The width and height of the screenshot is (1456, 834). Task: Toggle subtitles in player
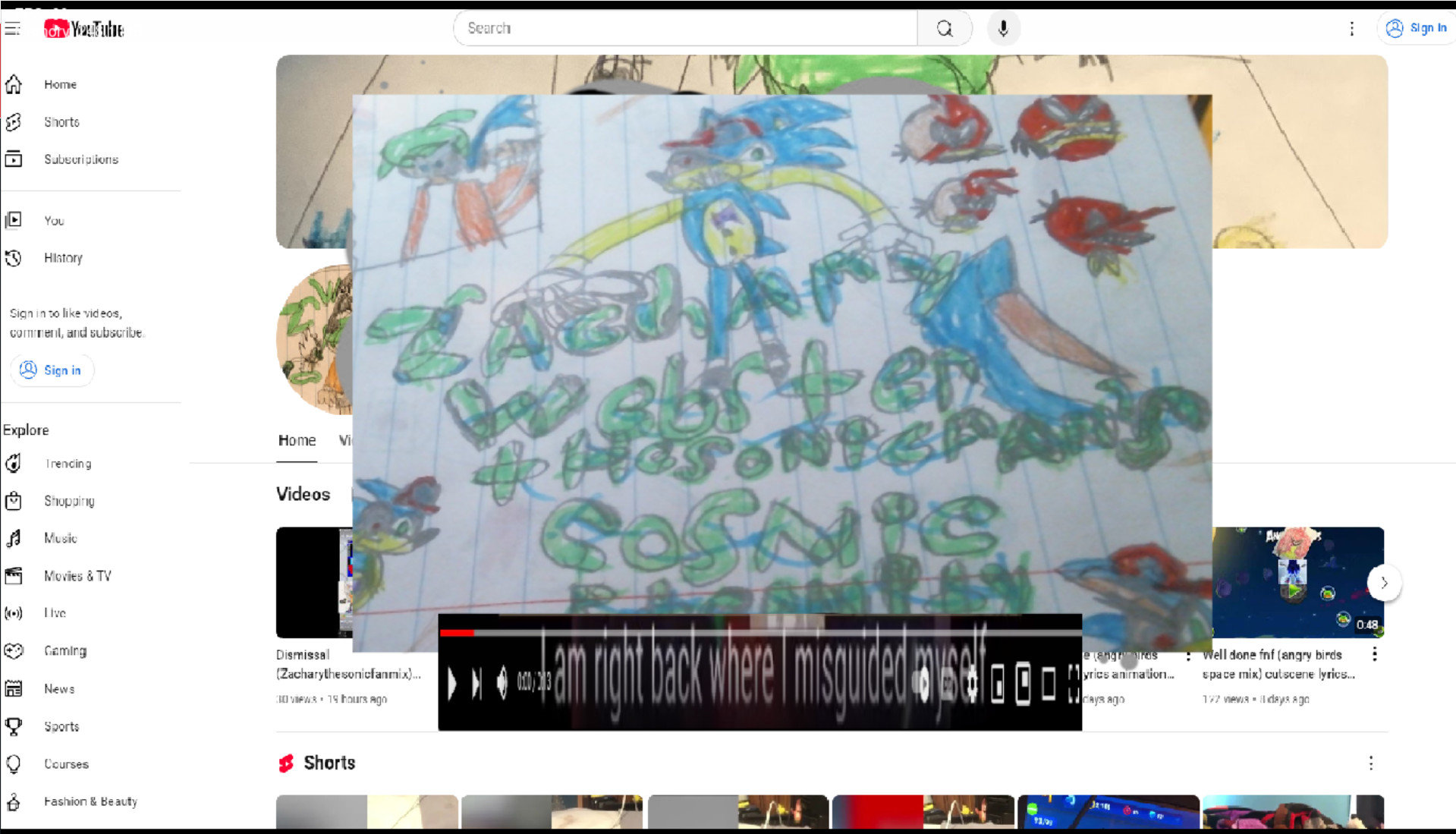pos(948,683)
